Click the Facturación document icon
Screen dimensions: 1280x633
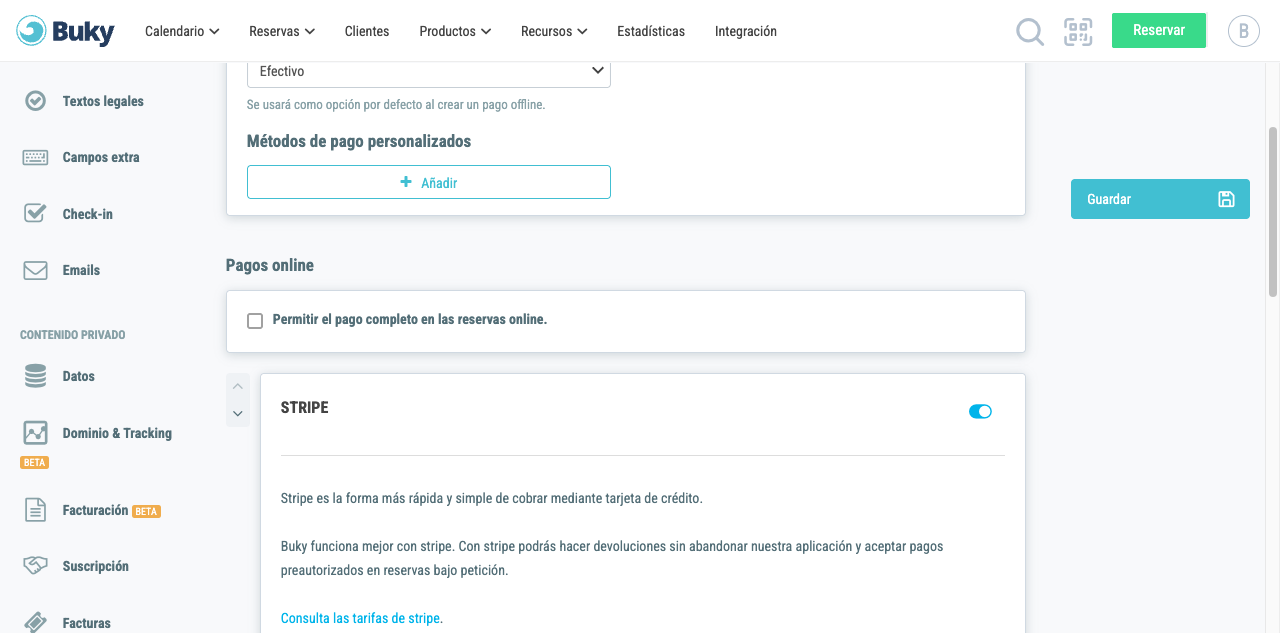(x=35, y=510)
